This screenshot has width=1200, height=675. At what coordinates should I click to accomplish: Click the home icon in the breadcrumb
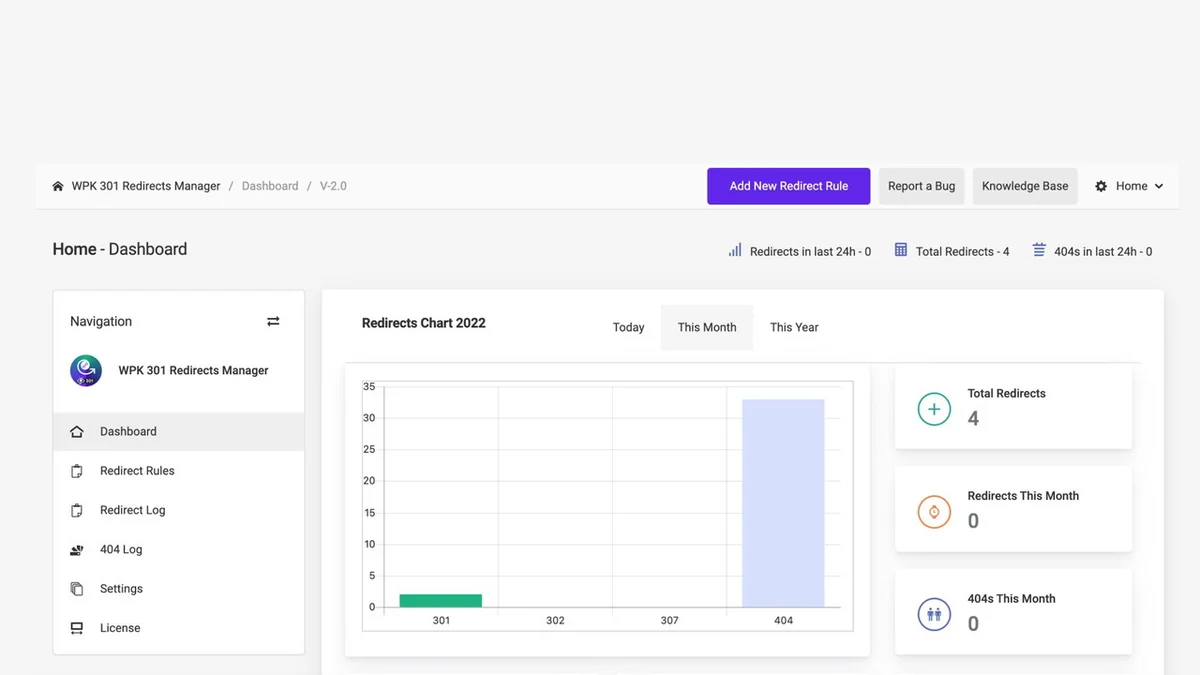[x=58, y=186]
